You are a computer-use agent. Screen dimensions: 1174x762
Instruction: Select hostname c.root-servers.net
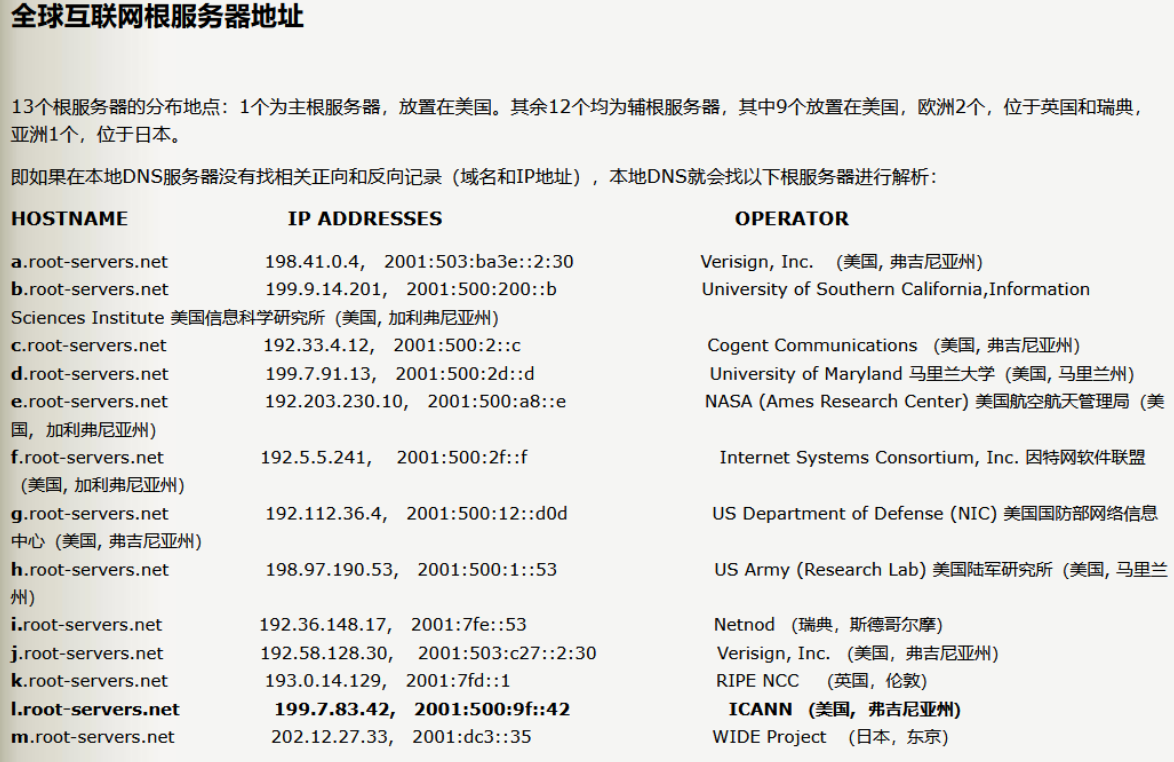tap(88, 346)
